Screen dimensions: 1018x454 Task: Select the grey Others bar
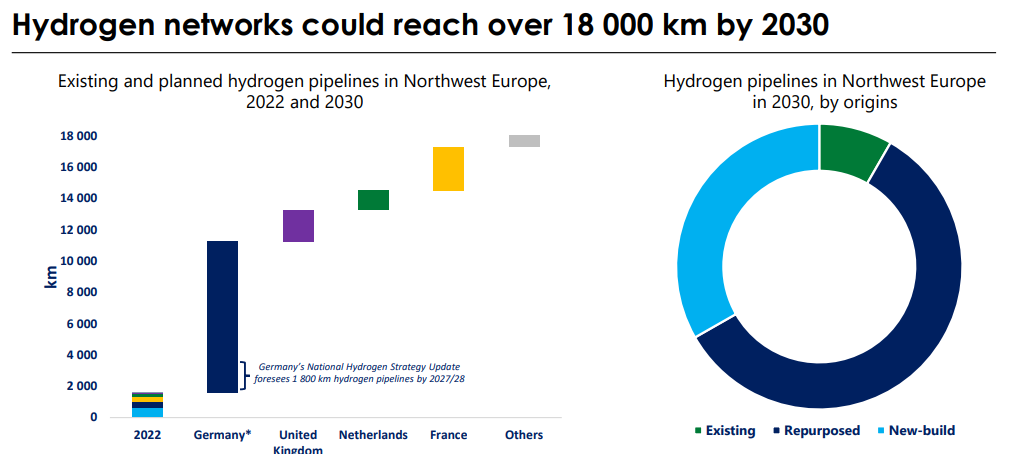(x=525, y=141)
